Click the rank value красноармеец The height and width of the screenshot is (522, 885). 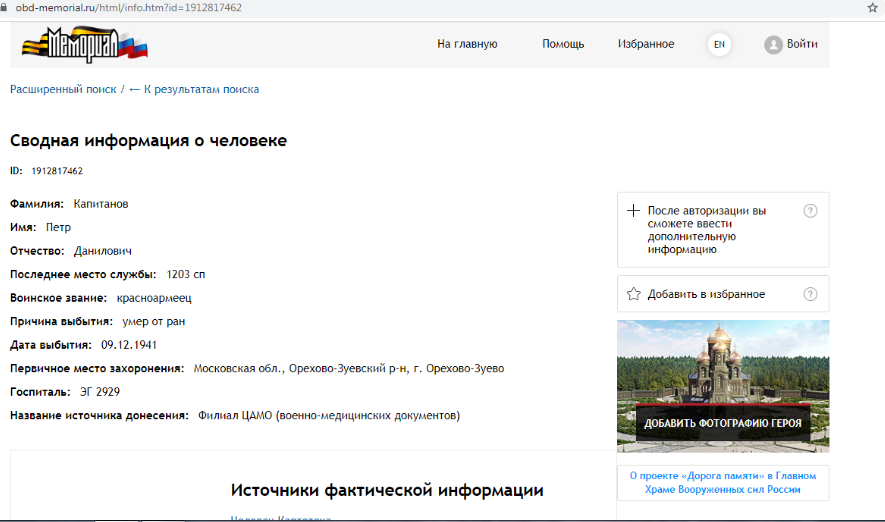coord(154,298)
